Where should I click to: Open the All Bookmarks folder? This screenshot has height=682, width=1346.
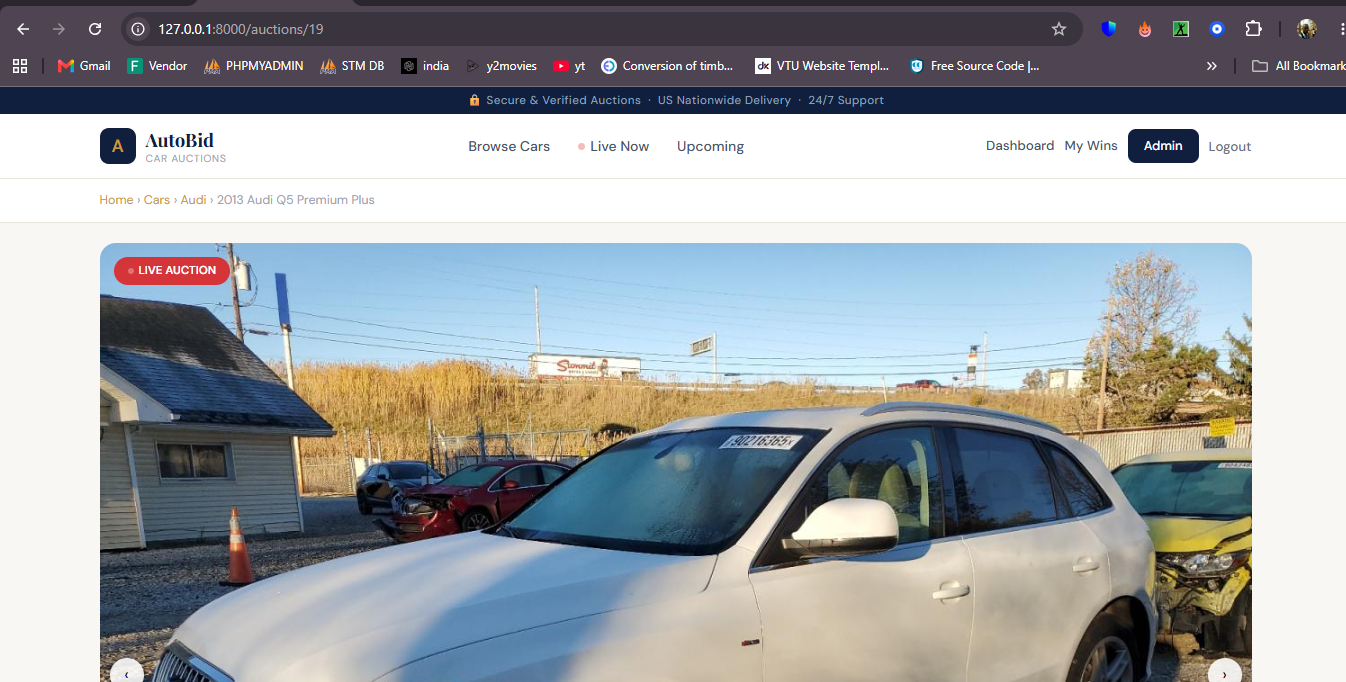pyautogui.click(x=1299, y=66)
